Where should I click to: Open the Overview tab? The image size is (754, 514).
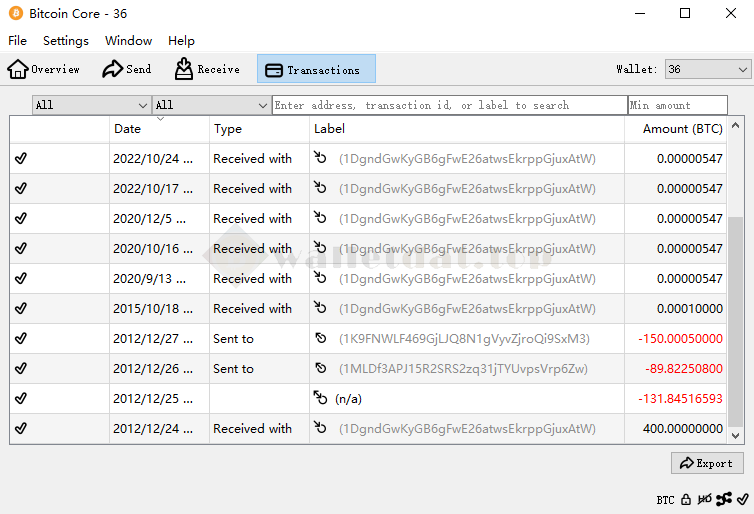pyautogui.click(x=44, y=69)
